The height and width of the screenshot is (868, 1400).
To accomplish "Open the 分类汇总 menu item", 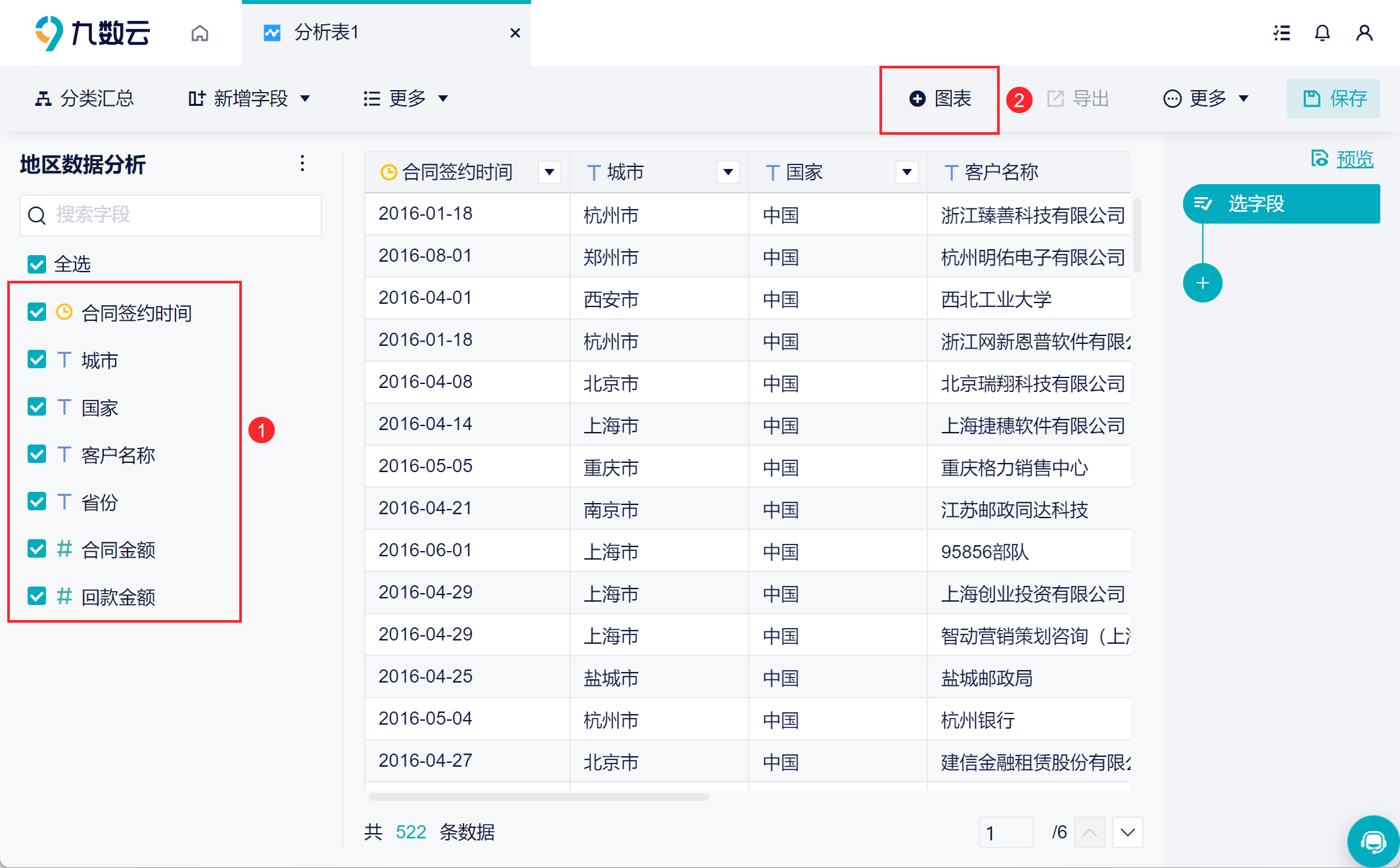I will 84,99.
